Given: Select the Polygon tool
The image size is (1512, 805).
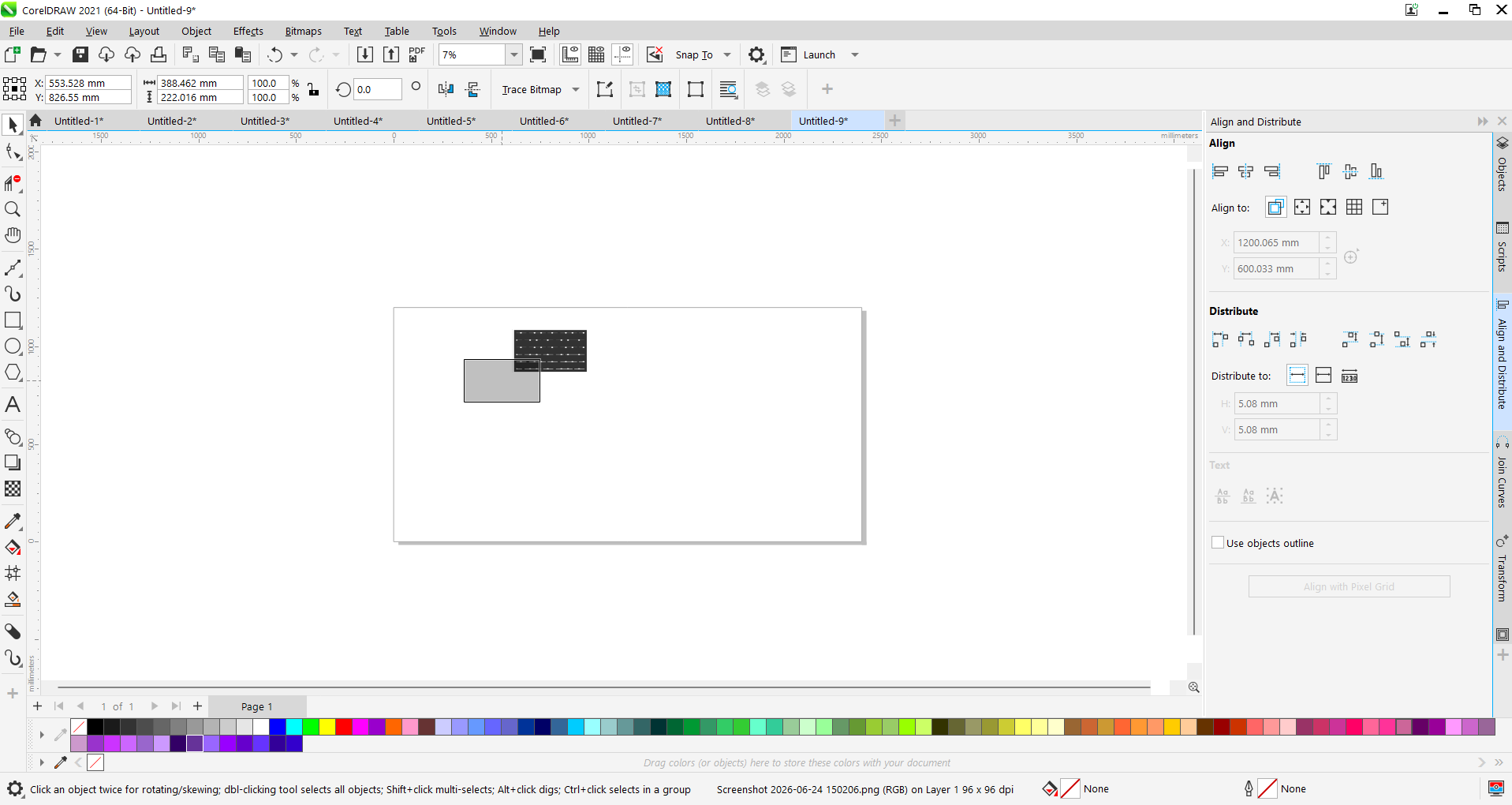Looking at the screenshot, I should 13,372.
